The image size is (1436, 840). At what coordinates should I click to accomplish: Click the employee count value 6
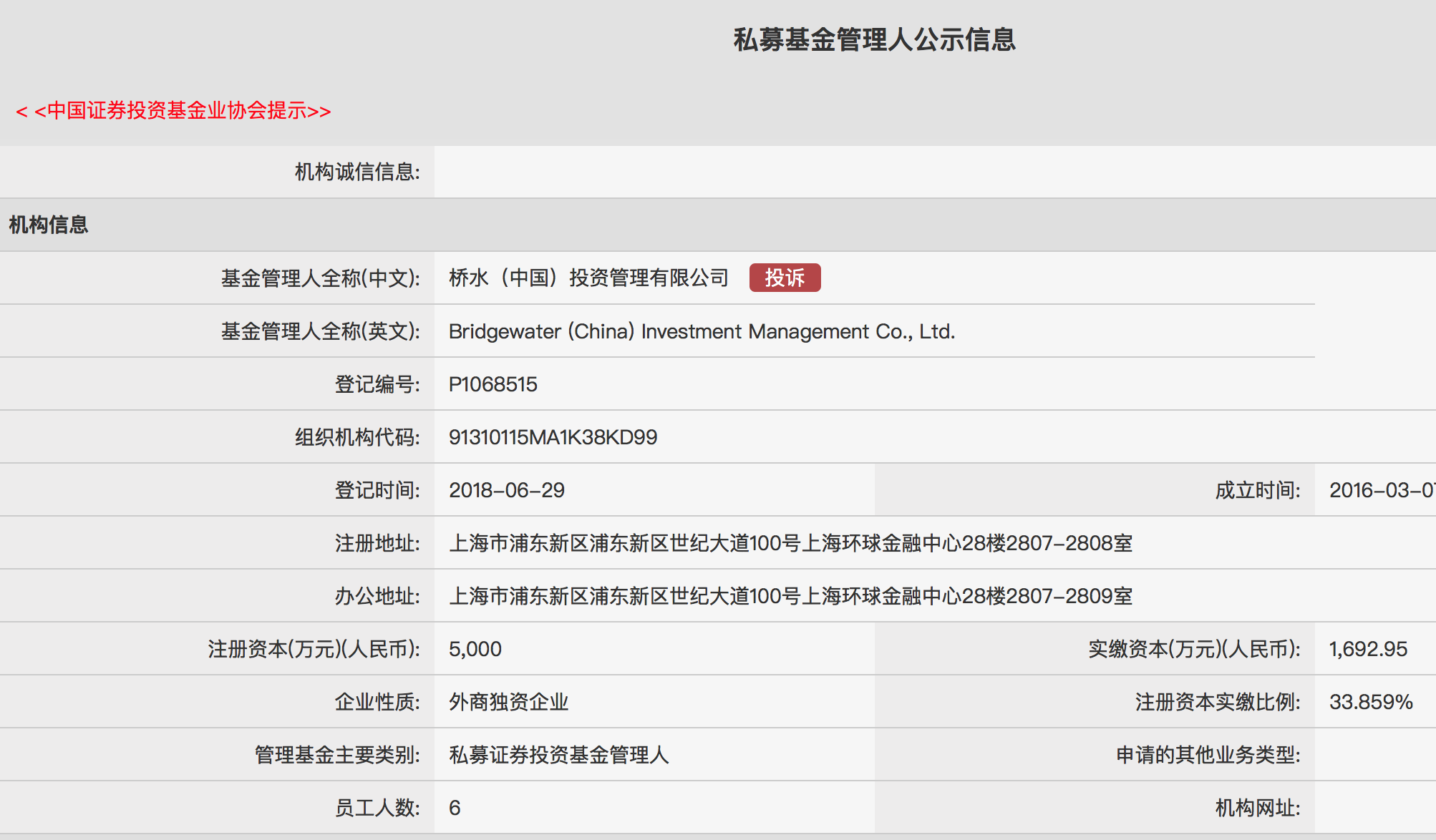[x=455, y=808]
